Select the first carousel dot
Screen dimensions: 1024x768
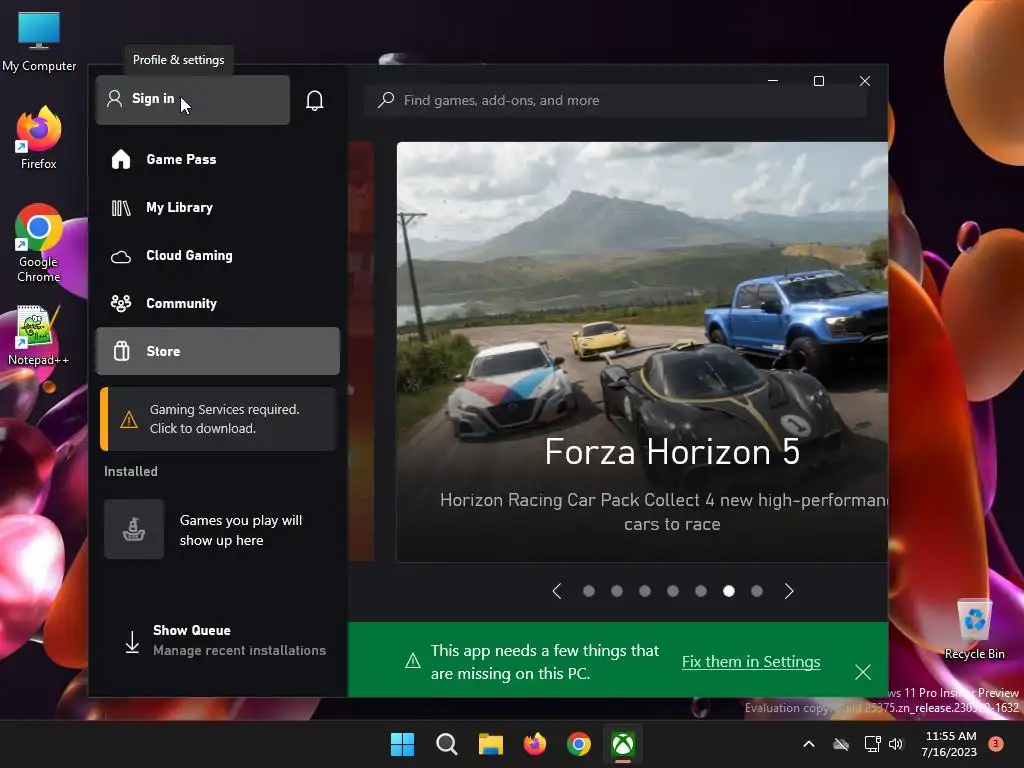pos(588,591)
